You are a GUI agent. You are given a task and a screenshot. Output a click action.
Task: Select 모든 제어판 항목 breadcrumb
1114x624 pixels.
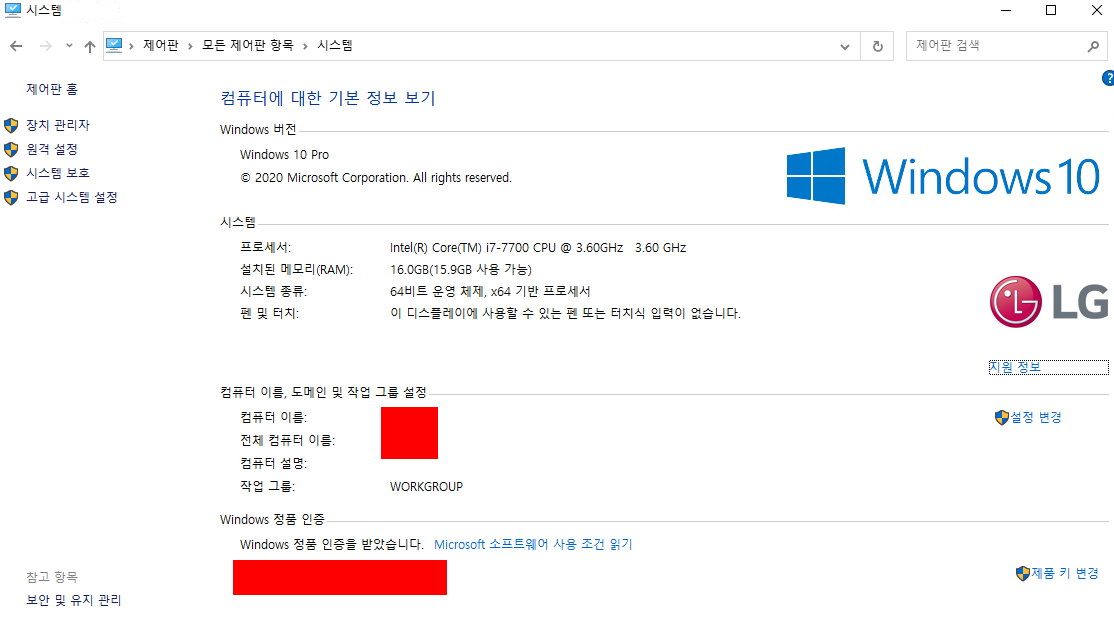point(247,45)
